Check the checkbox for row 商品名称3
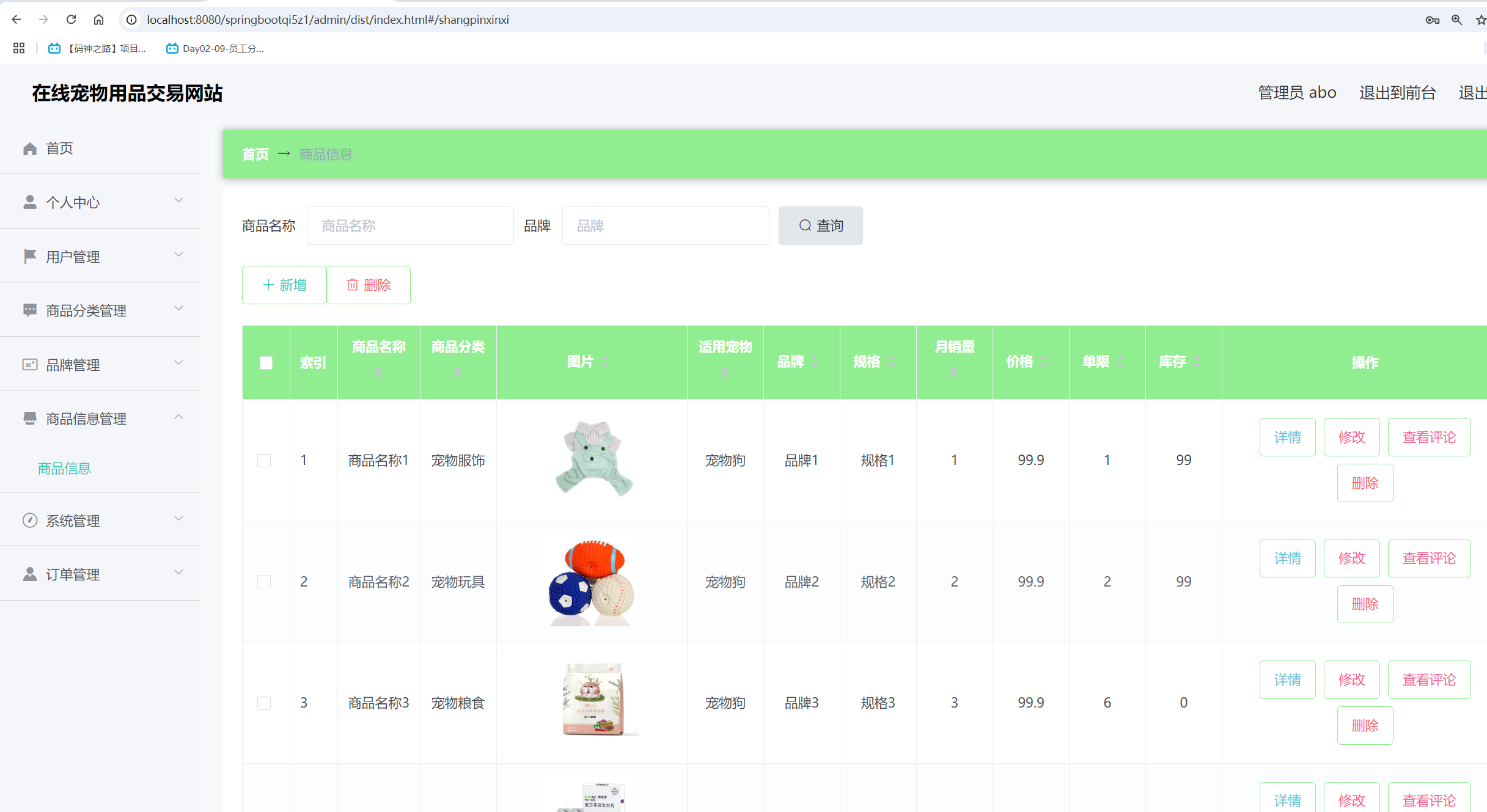Screen dimensions: 1487x812 264,703
